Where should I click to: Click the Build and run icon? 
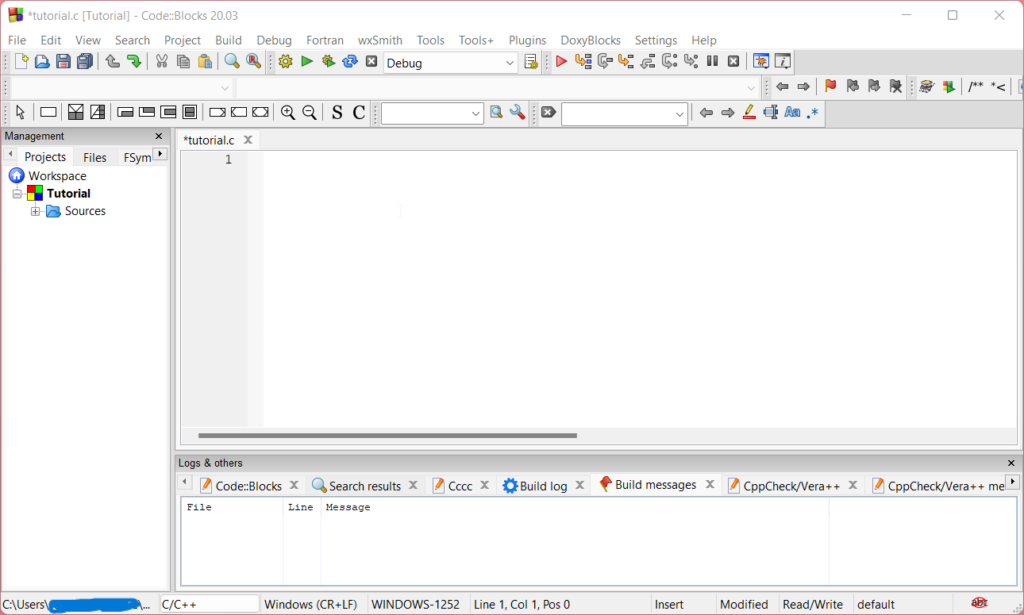[x=328, y=62]
